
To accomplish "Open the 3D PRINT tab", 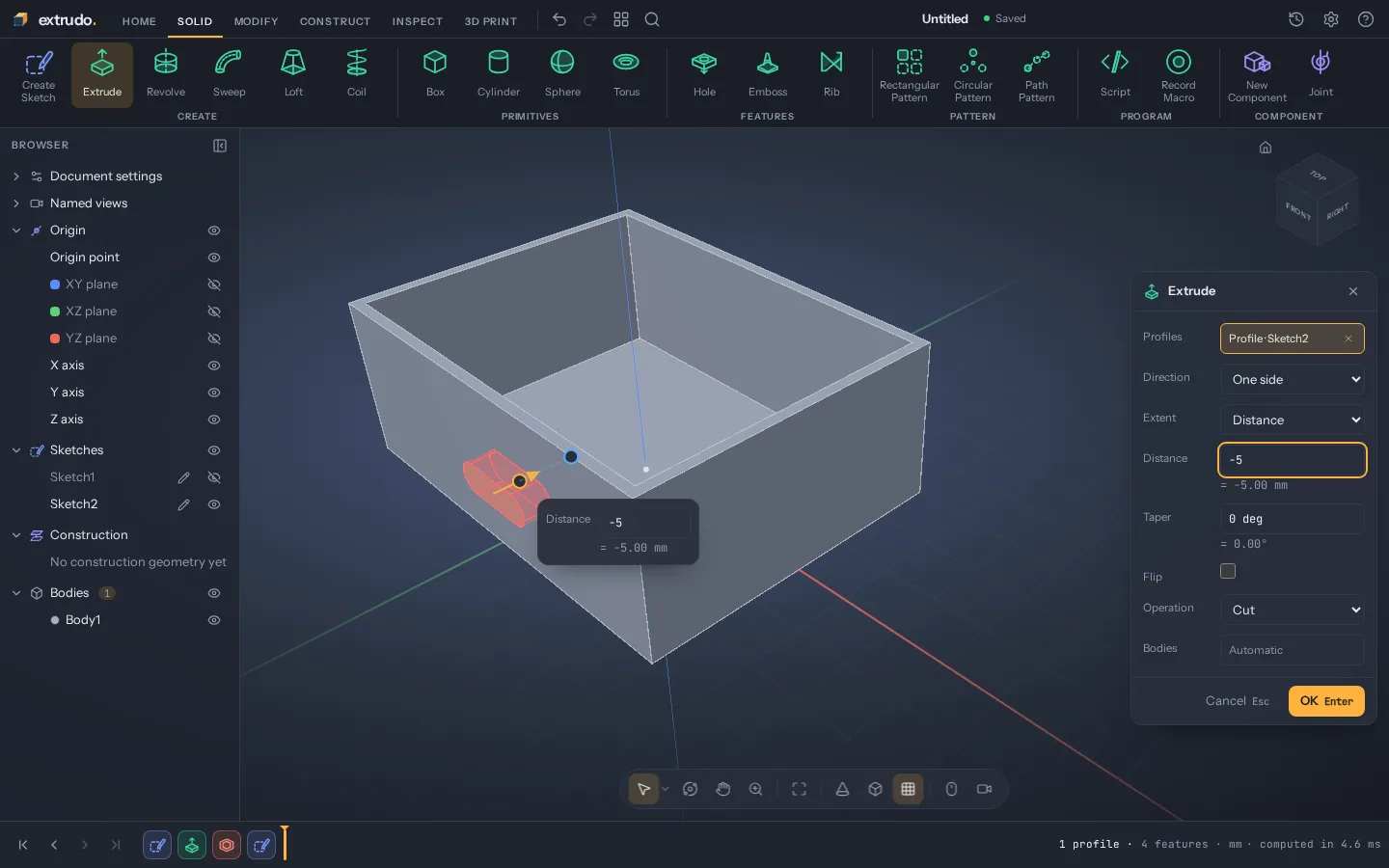I will [x=491, y=20].
